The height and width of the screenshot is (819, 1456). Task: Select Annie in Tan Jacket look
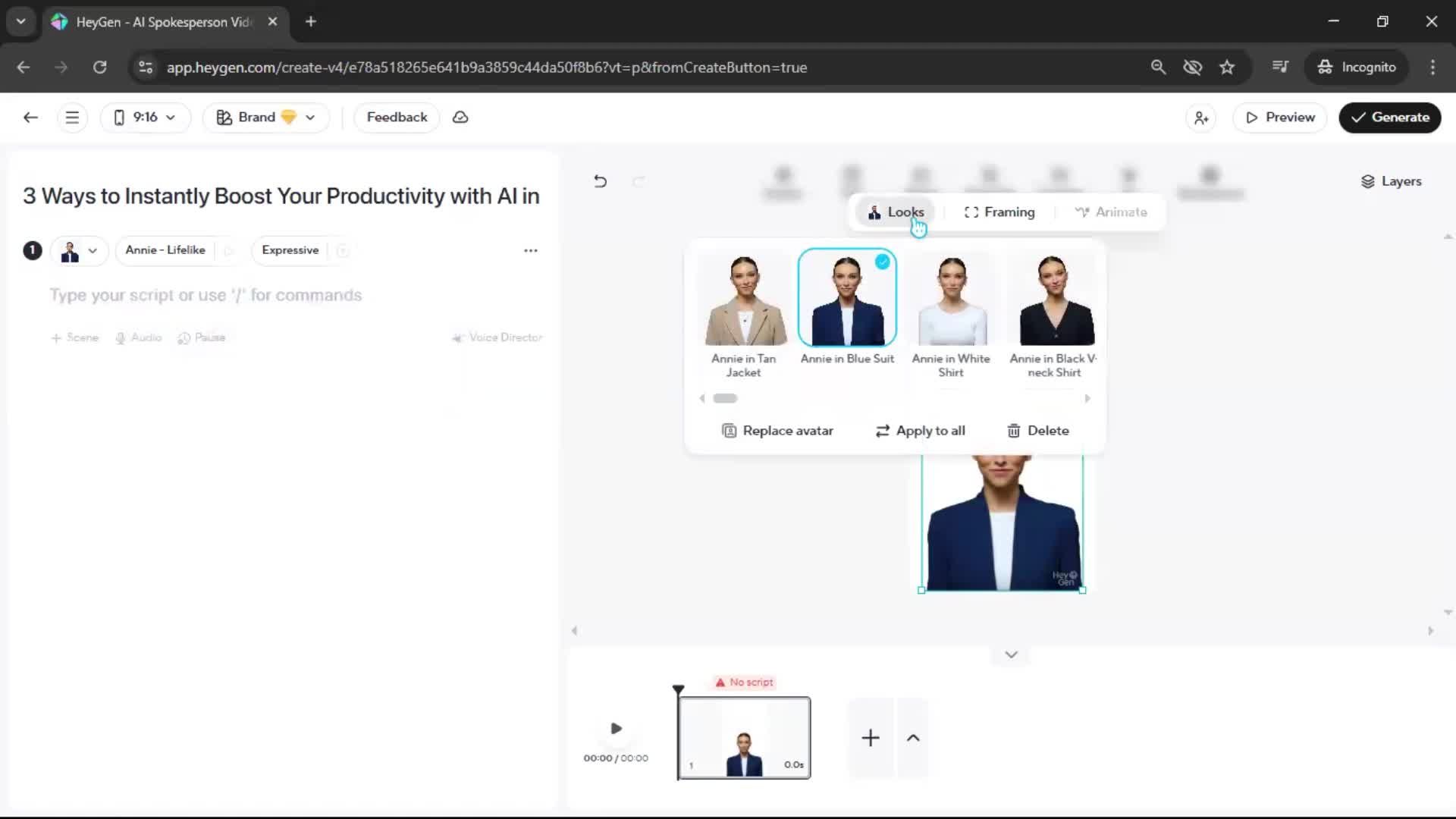tap(744, 301)
